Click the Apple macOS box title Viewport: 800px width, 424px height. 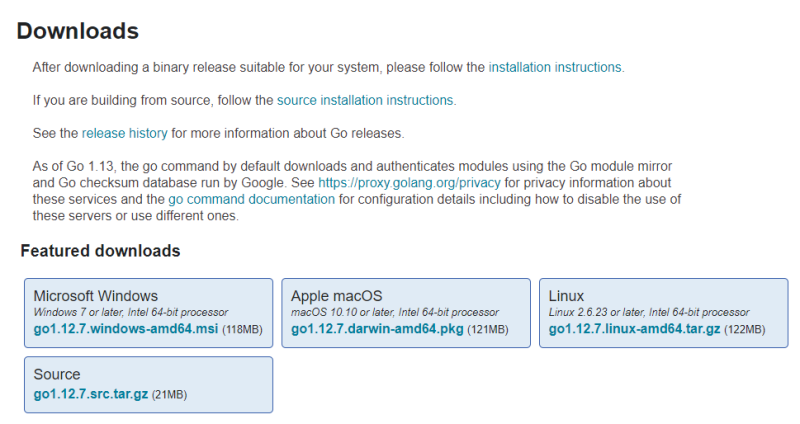(x=337, y=296)
